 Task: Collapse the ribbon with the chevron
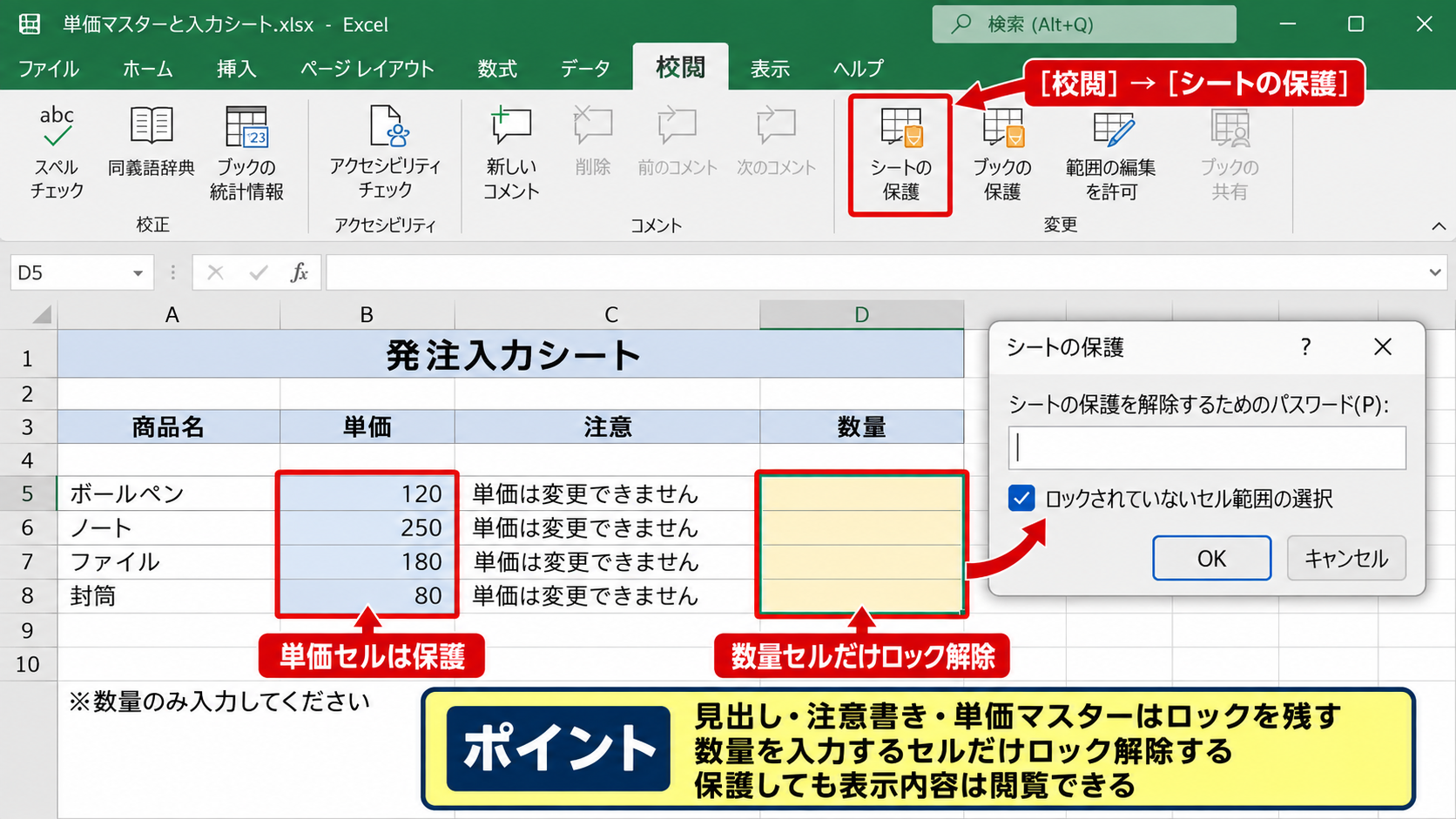(x=1439, y=226)
